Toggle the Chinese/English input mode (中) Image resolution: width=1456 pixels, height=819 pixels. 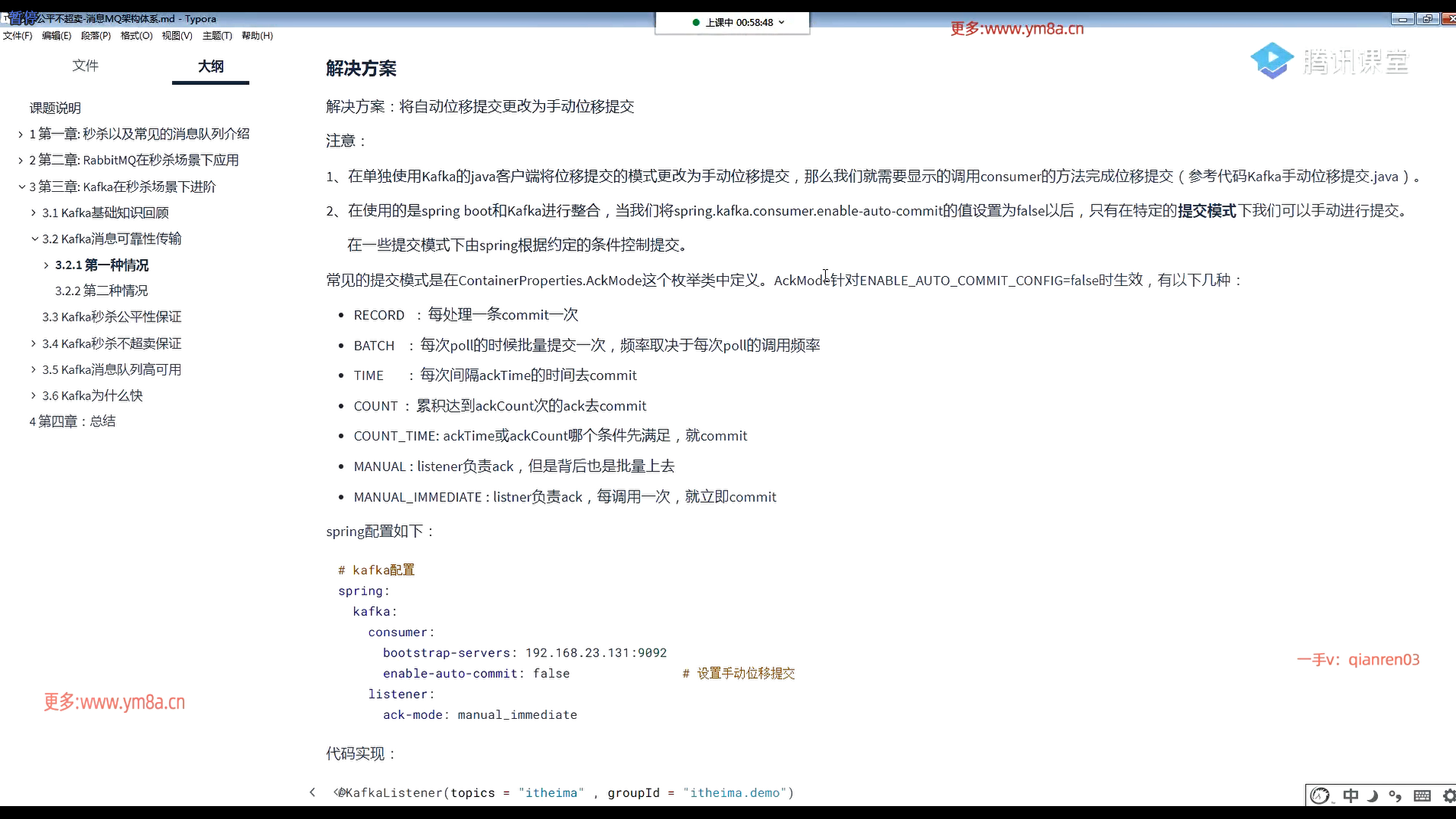(x=1351, y=795)
